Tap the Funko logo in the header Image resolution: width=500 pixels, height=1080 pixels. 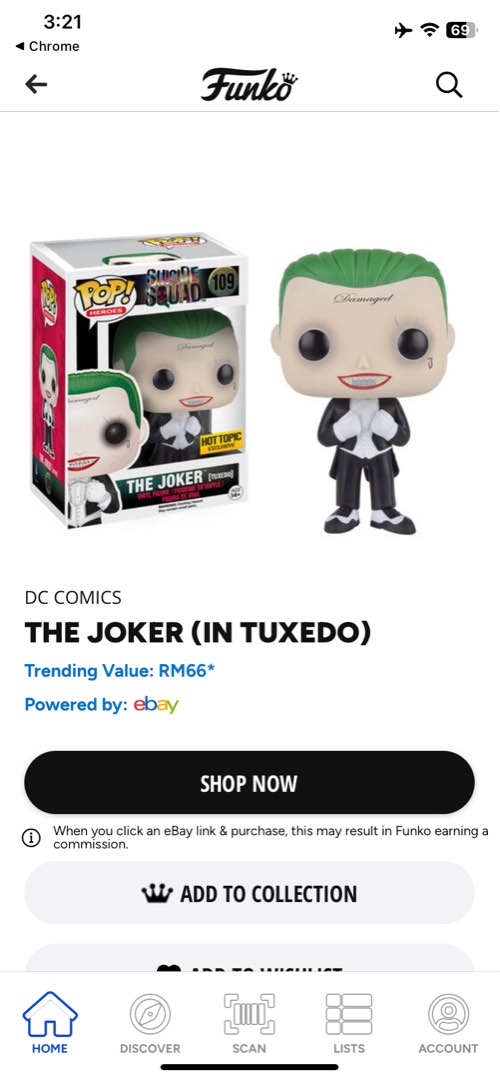pyautogui.click(x=249, y=85)
